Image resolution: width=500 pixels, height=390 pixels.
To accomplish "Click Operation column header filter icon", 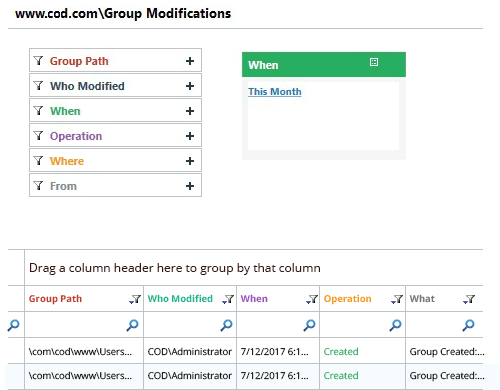I will point(397,299).
